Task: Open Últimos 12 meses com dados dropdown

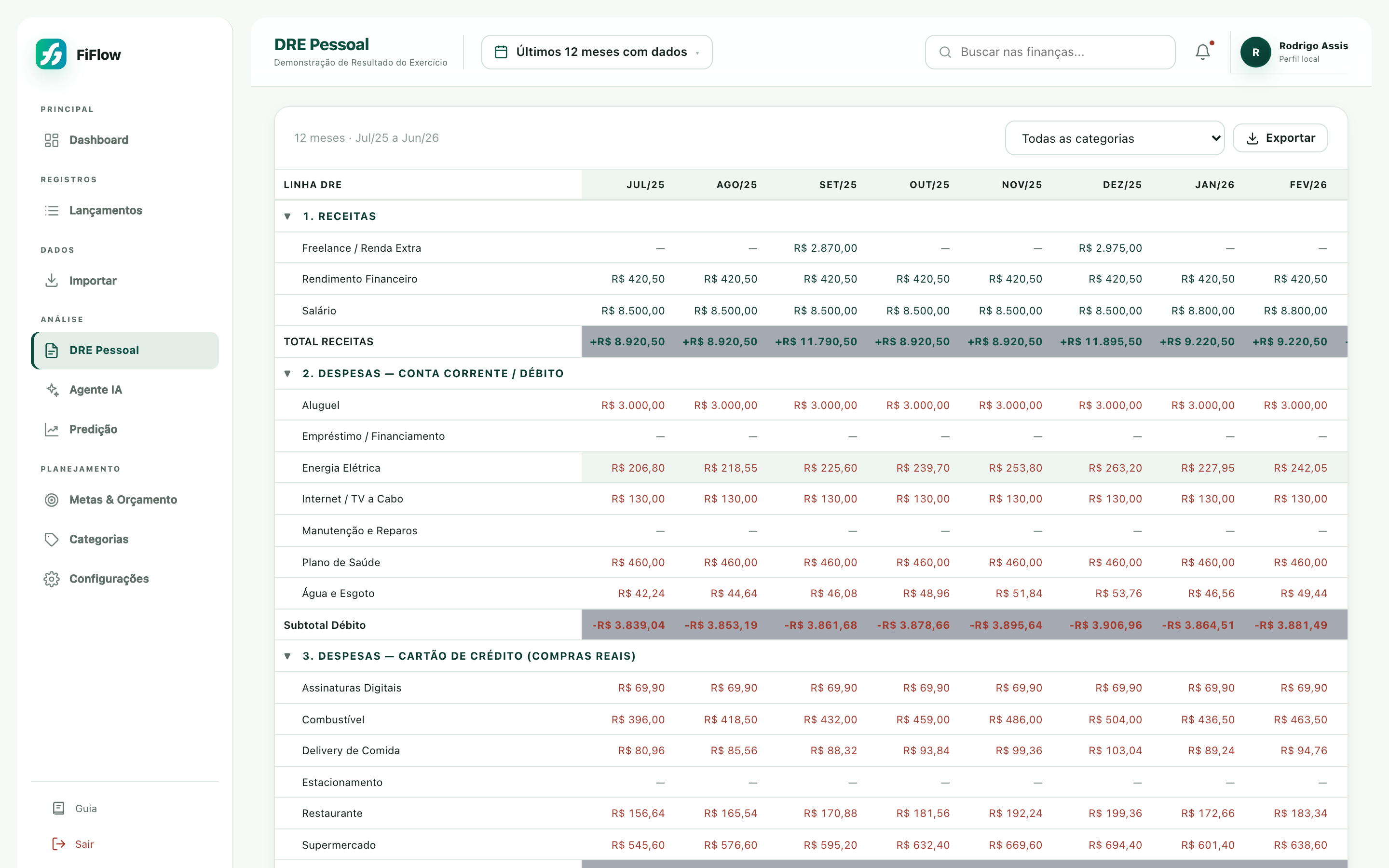Action: (597, 52)
